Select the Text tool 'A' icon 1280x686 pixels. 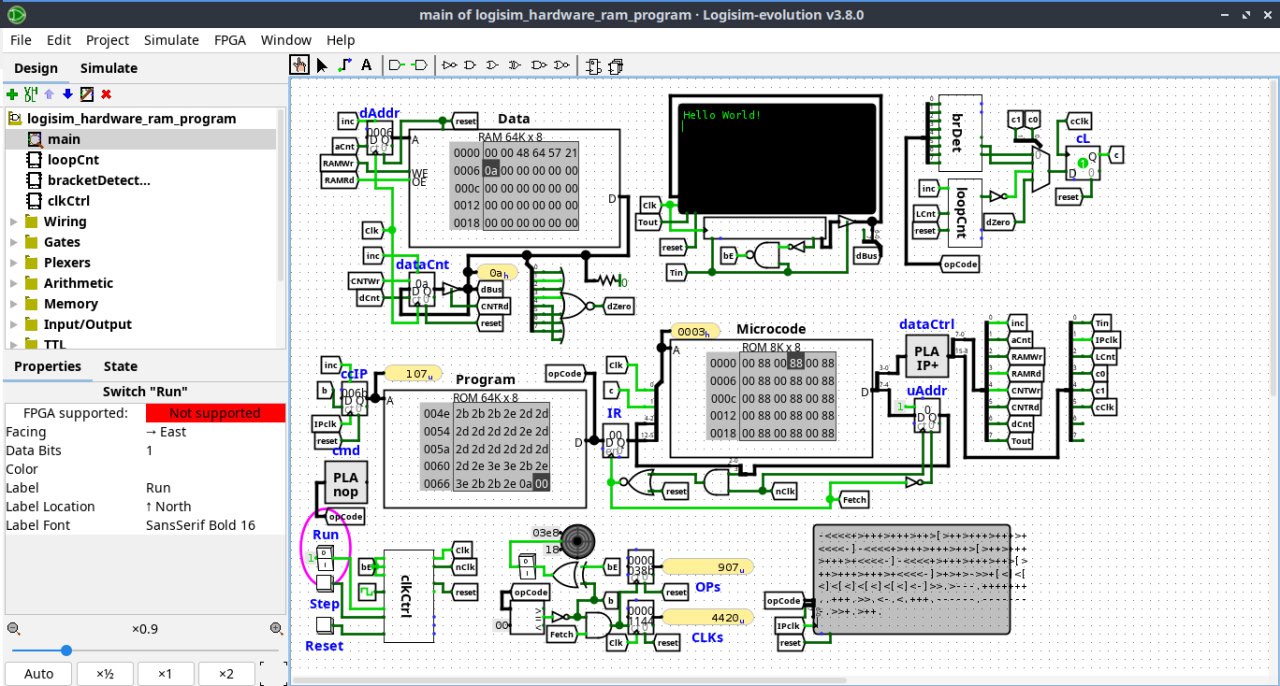(x=366, y=65)
